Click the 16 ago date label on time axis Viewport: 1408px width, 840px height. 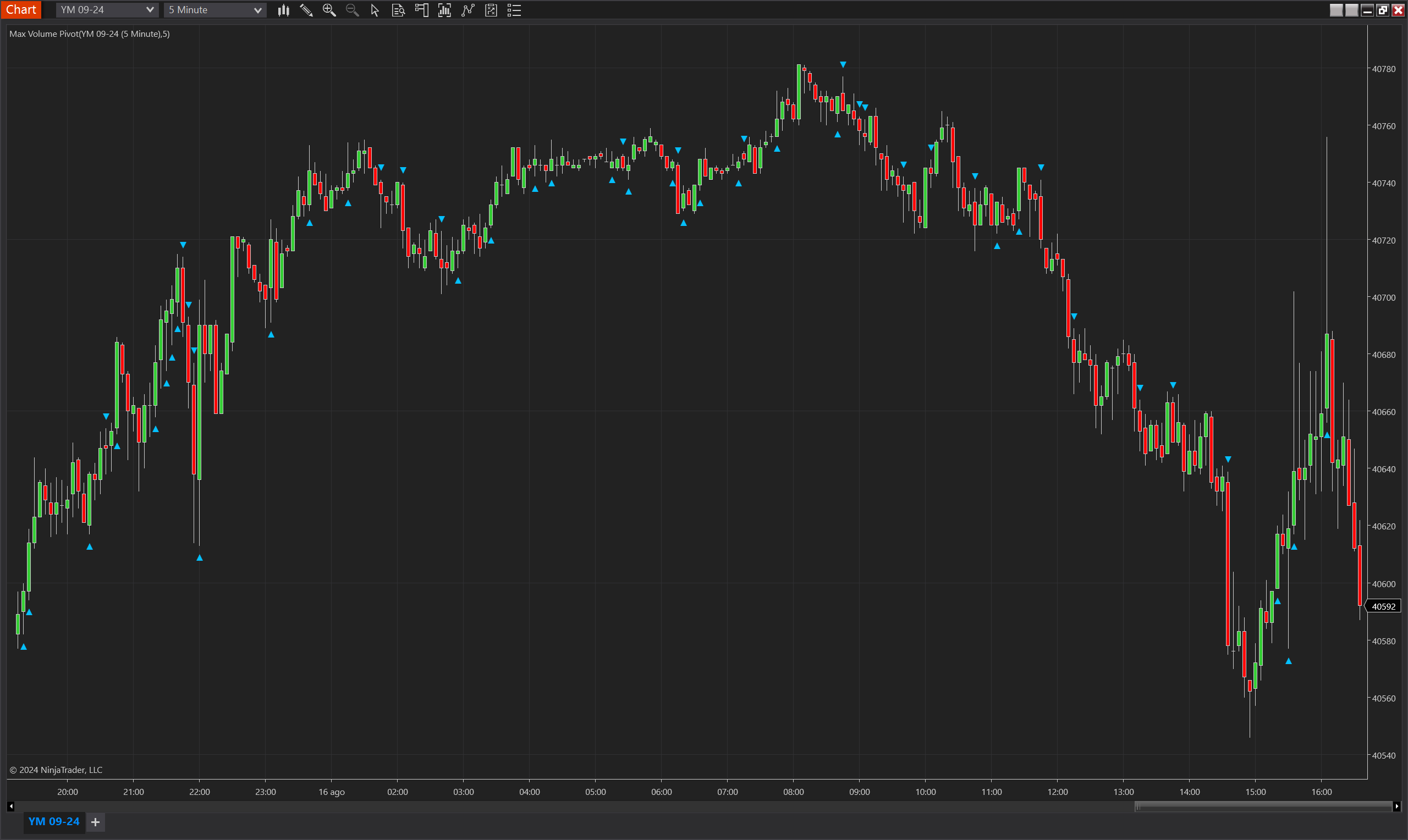tap(332, 792)
